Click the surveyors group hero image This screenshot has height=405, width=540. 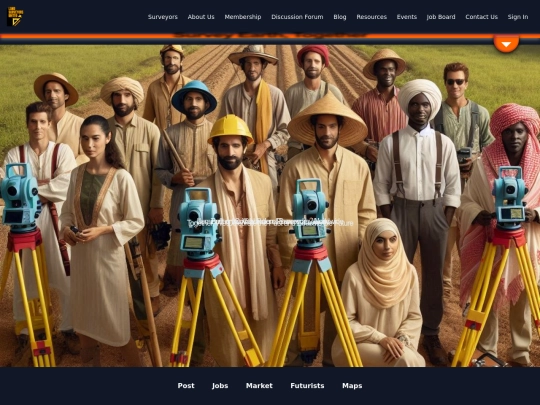[270, 206]
